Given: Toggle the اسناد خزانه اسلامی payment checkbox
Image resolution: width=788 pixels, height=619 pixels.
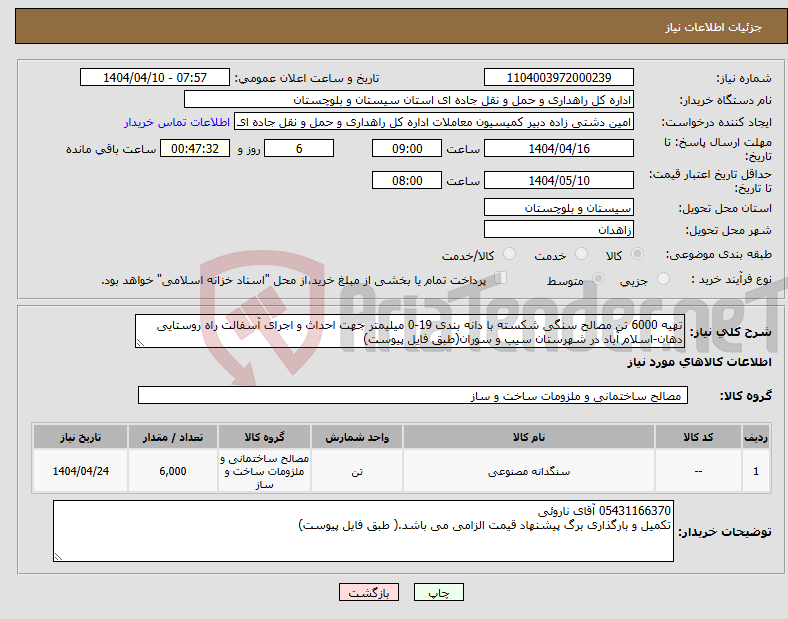Looking at the screenshot, I should pos(500,277).
